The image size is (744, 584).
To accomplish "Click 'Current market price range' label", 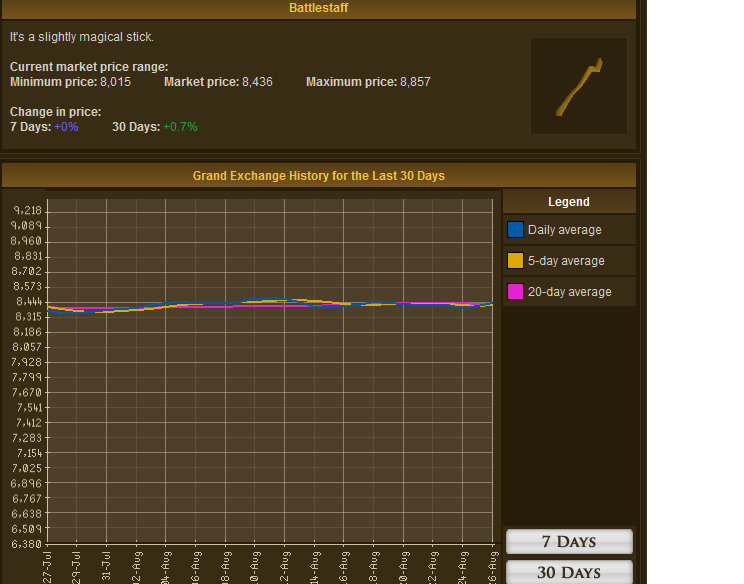I will click(89, 67).
